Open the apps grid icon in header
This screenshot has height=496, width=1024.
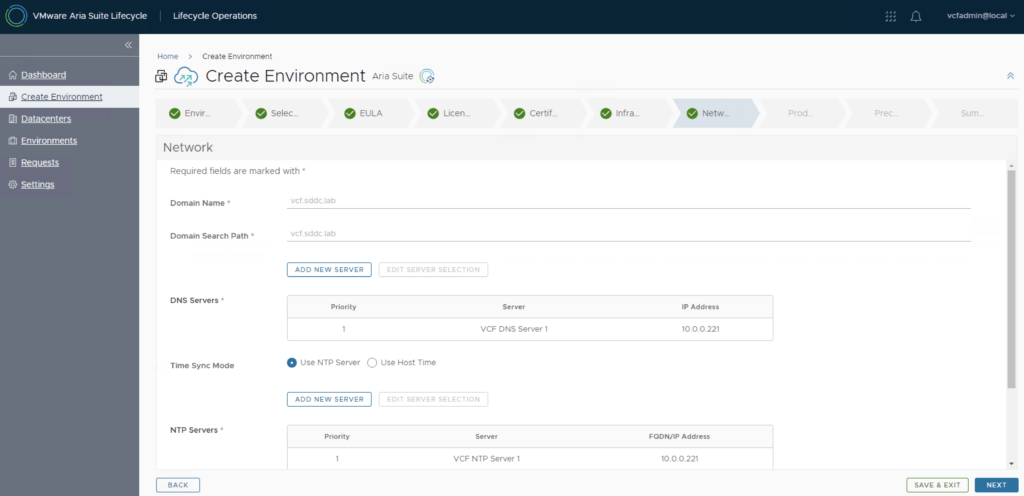[891, 16]
